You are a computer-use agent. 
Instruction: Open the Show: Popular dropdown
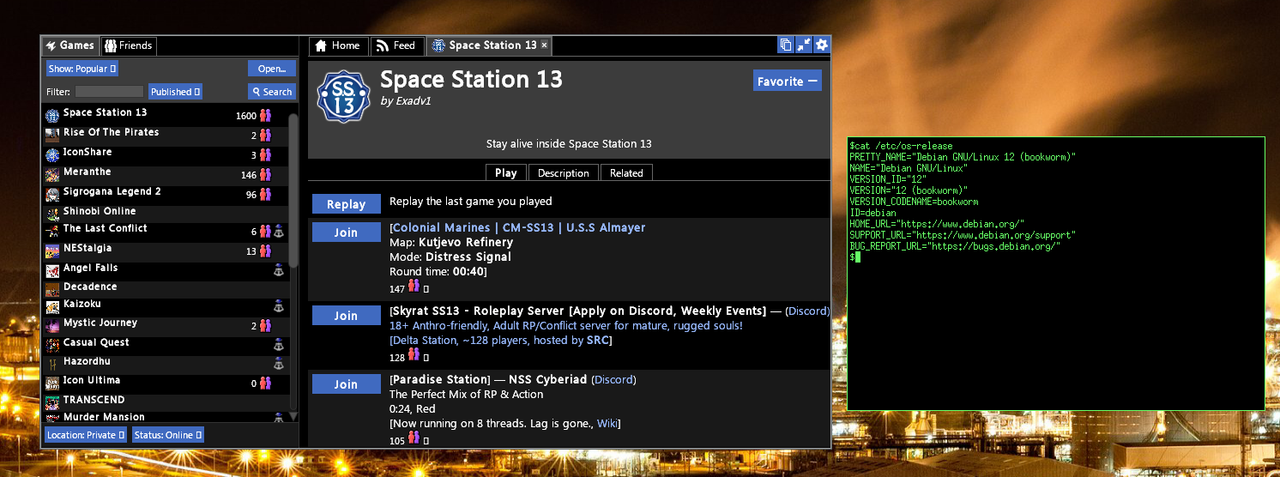[x=82, y=68]
